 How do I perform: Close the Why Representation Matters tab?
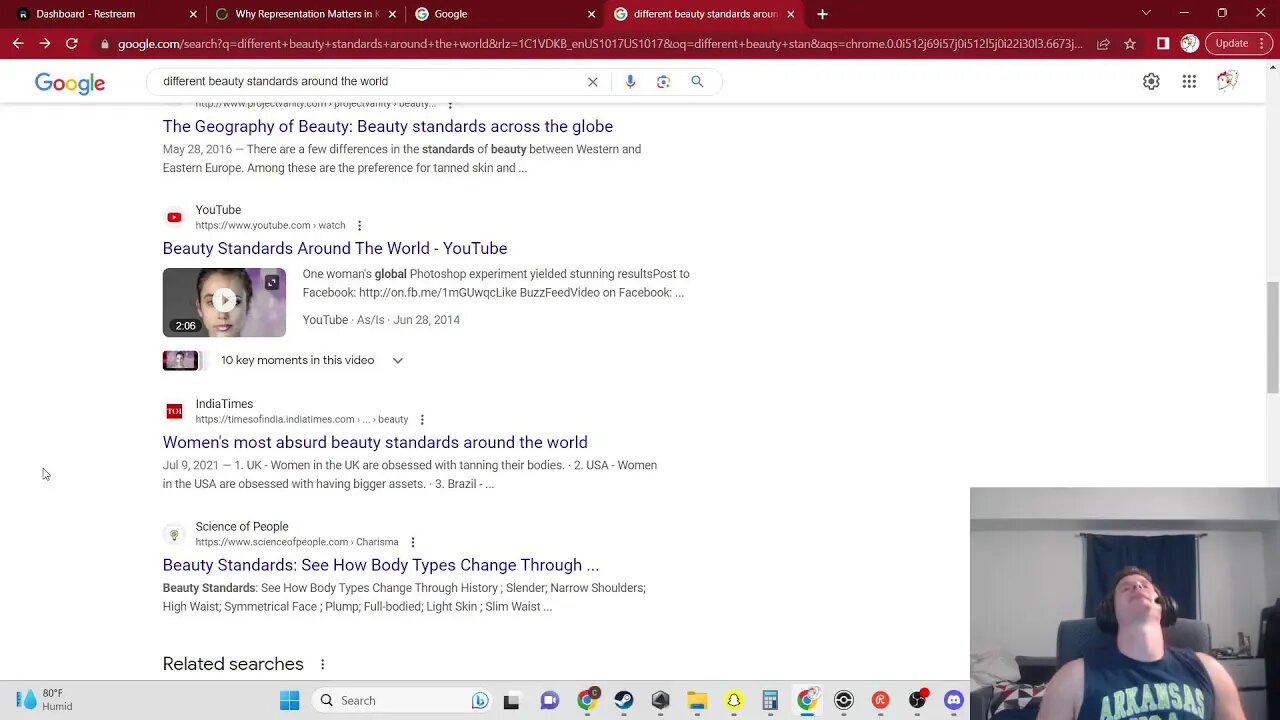tap(392, 14)
